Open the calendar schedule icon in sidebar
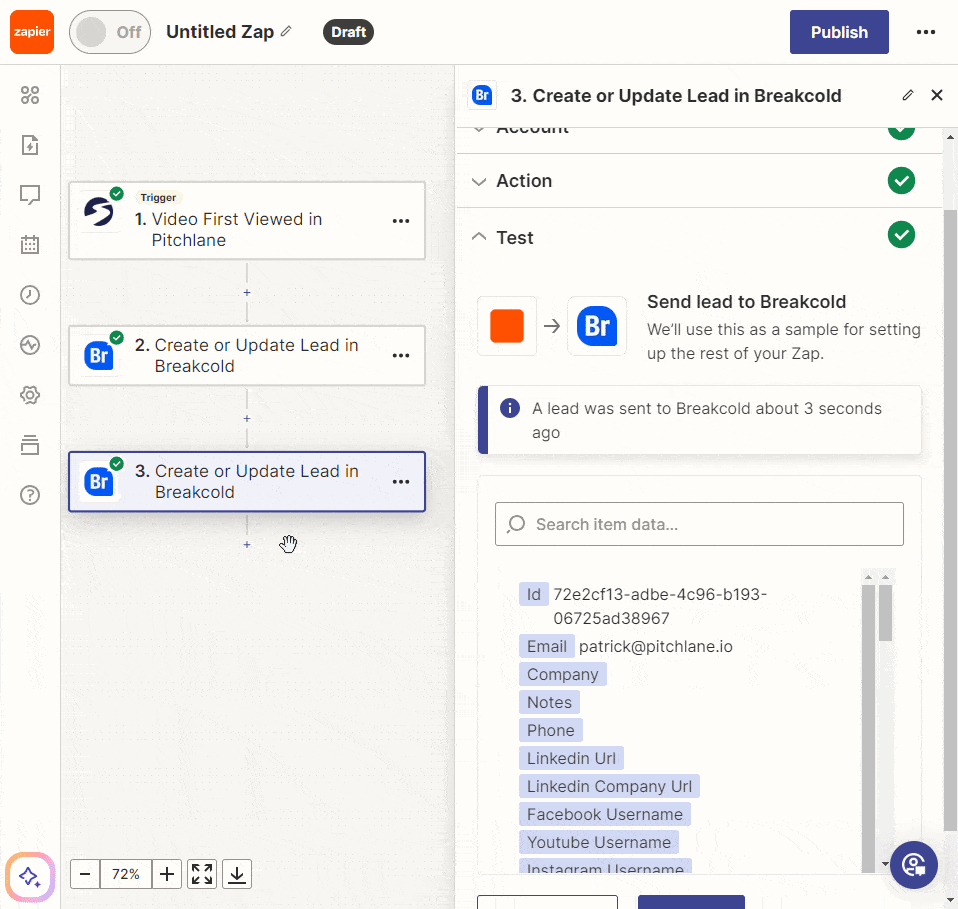958x909 pixels. [30, 244]
